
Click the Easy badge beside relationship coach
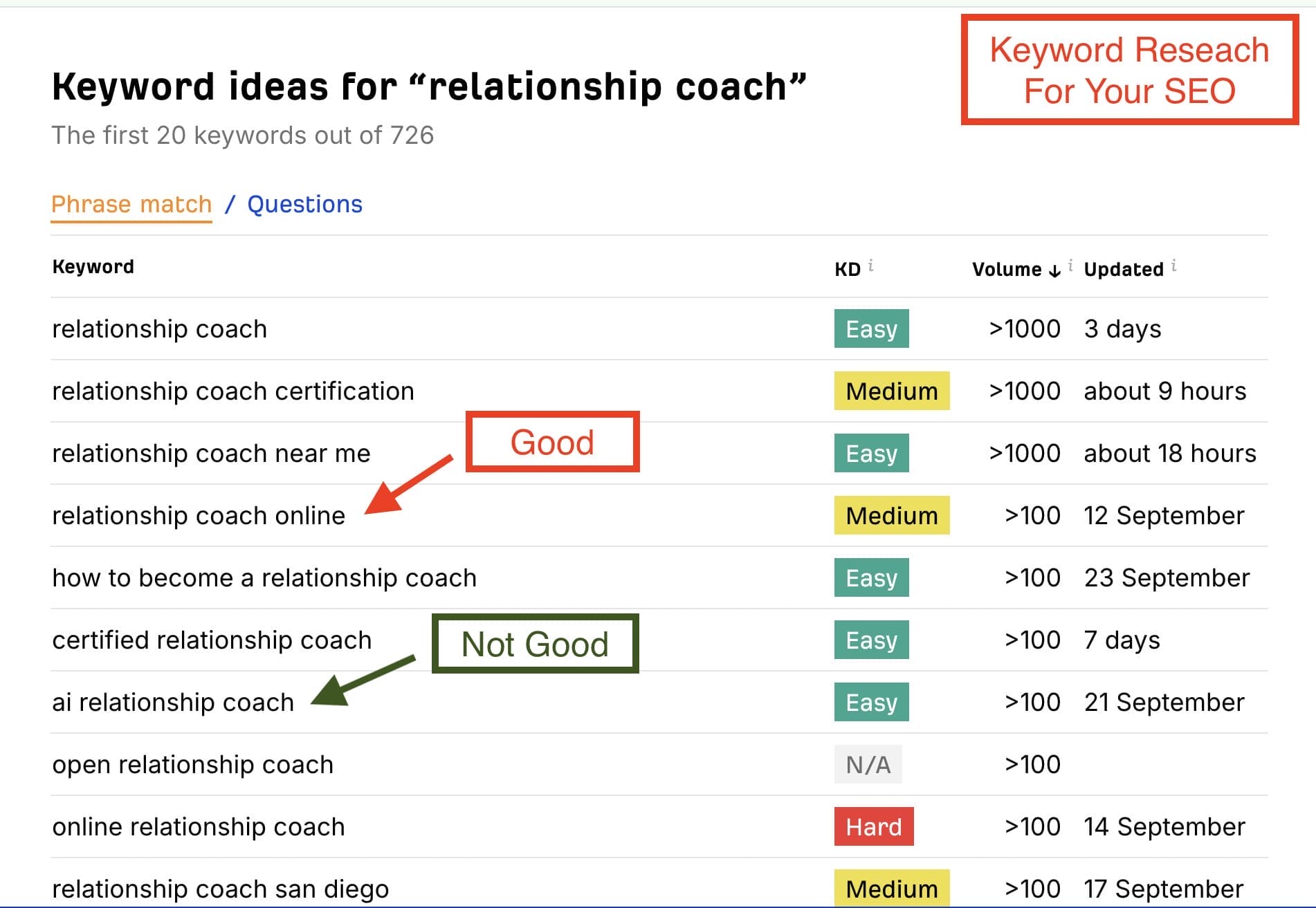click(x=871, y=329)
